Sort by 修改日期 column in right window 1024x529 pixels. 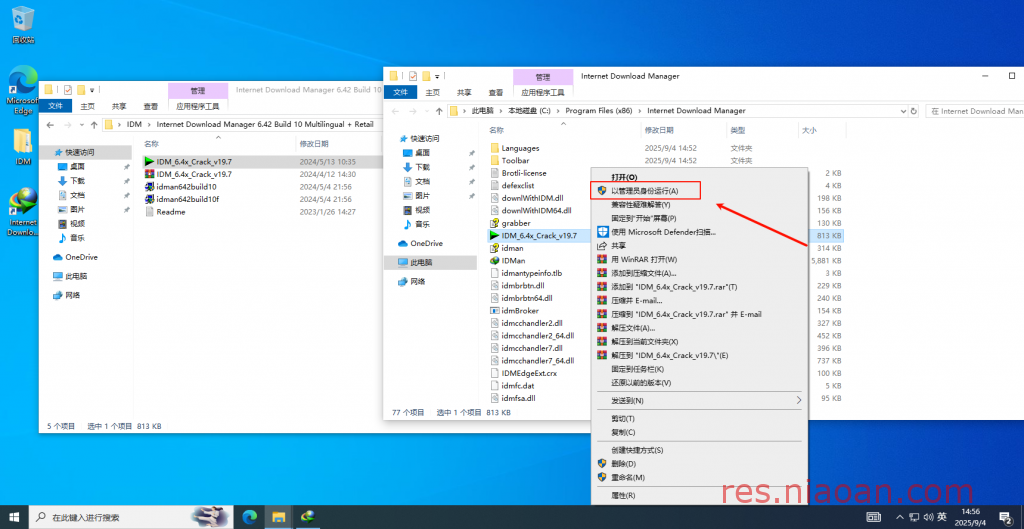click(x=660, y=131)
